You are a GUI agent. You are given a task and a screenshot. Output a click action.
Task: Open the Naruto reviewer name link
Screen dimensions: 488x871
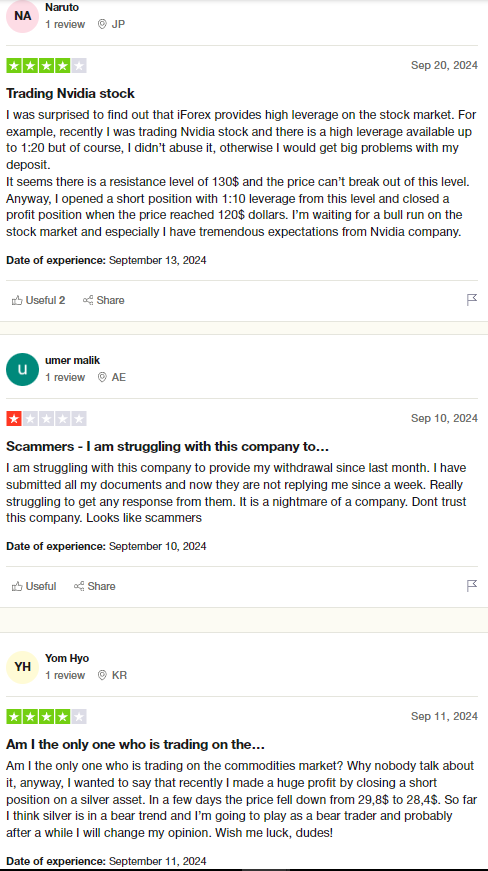[x=62, y=8]
